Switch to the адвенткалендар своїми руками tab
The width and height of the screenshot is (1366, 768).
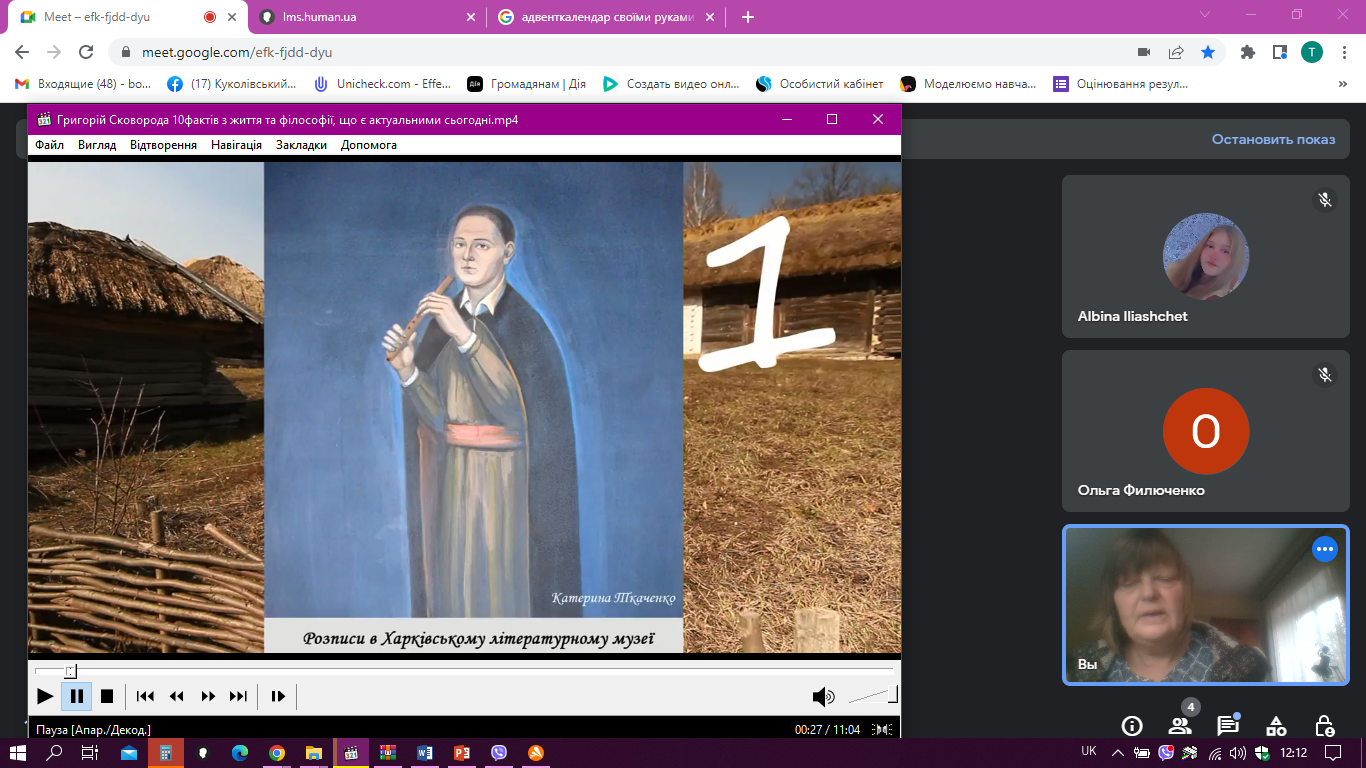click(606, 17)
